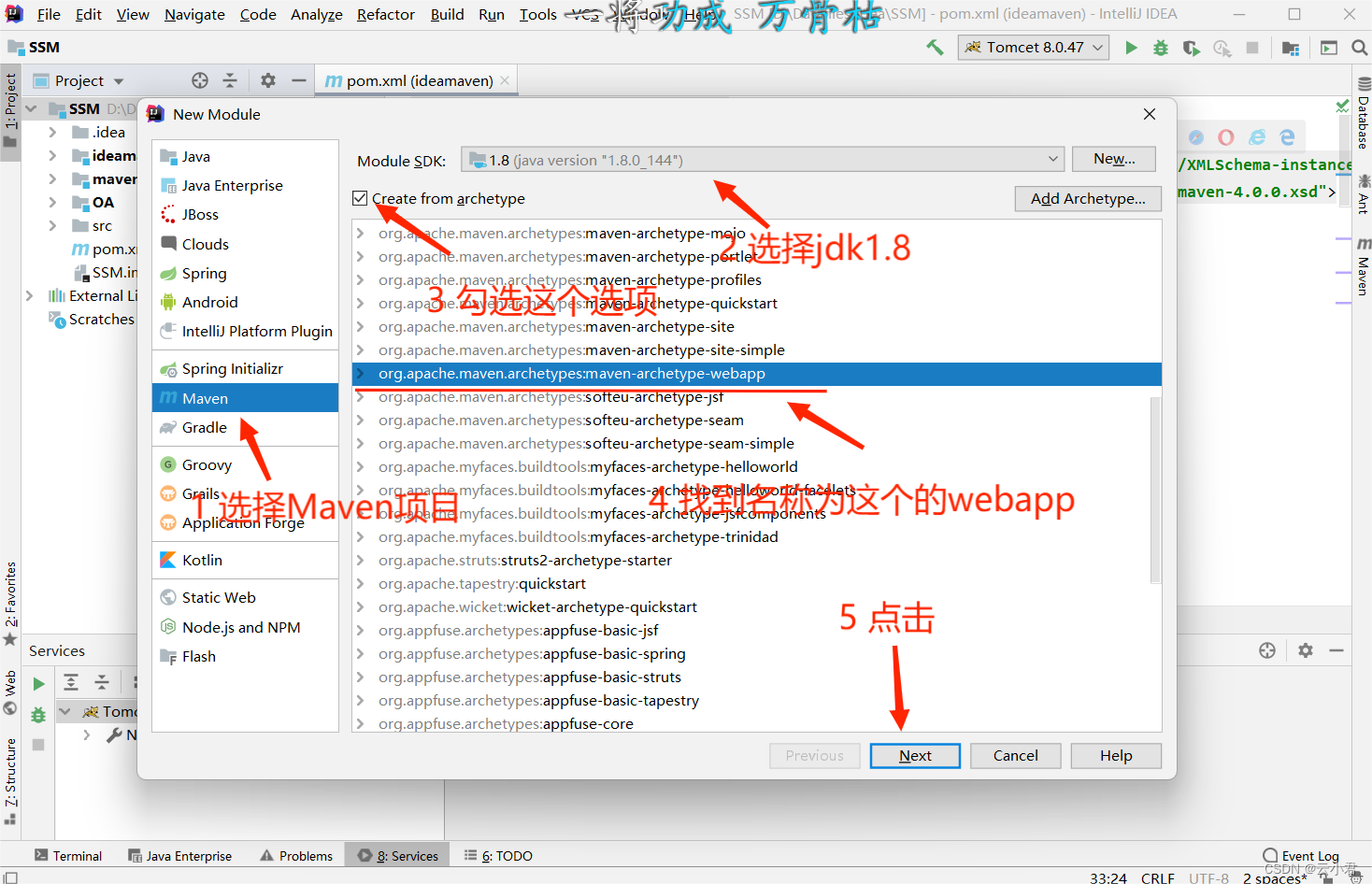The width and height of the screenshot is (1372, 884).
Task: Click the Stop square icon in the toolbar
Action: [x=1252, y=48]
